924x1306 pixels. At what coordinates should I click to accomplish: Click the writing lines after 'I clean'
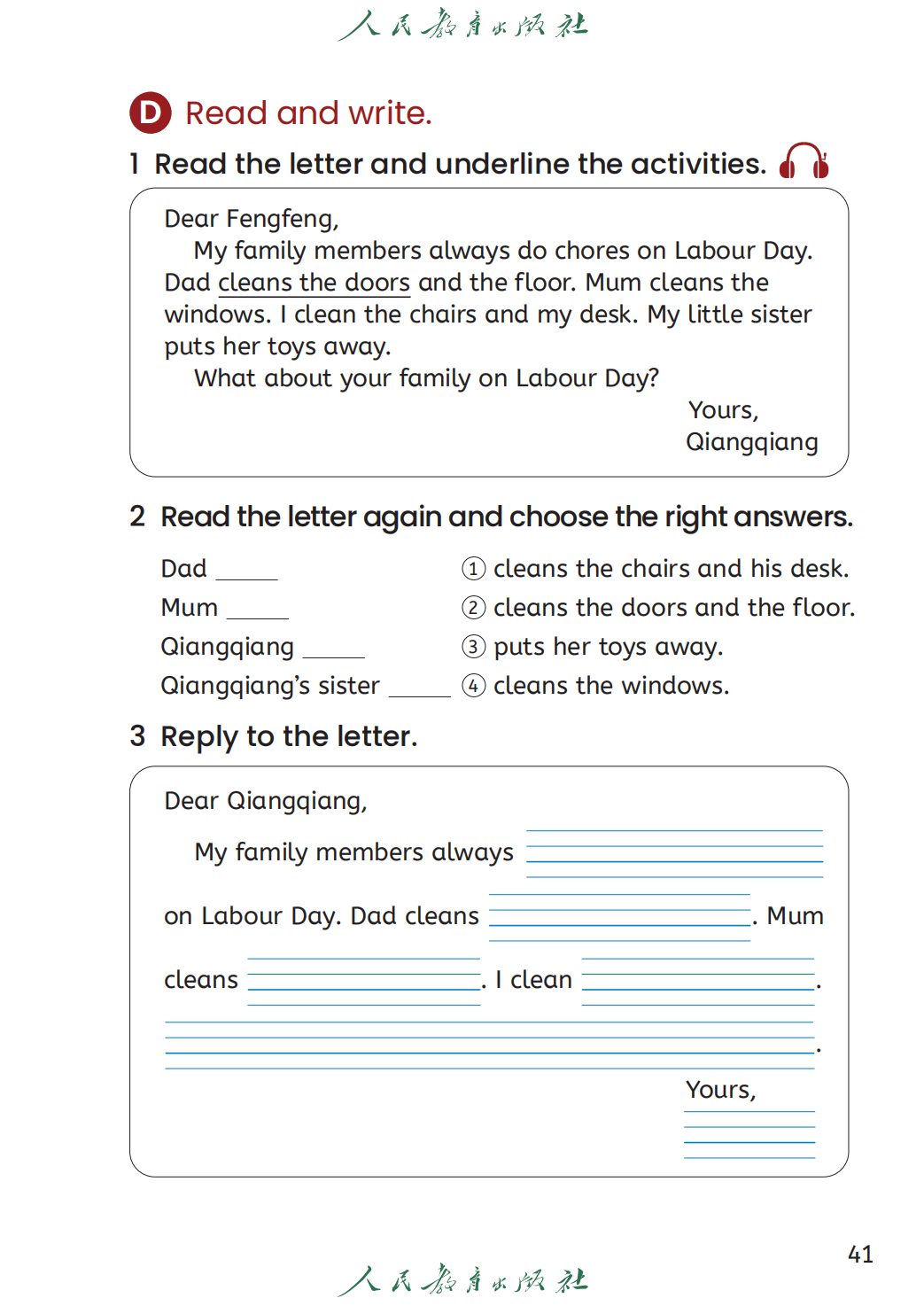tap(698, 981)
